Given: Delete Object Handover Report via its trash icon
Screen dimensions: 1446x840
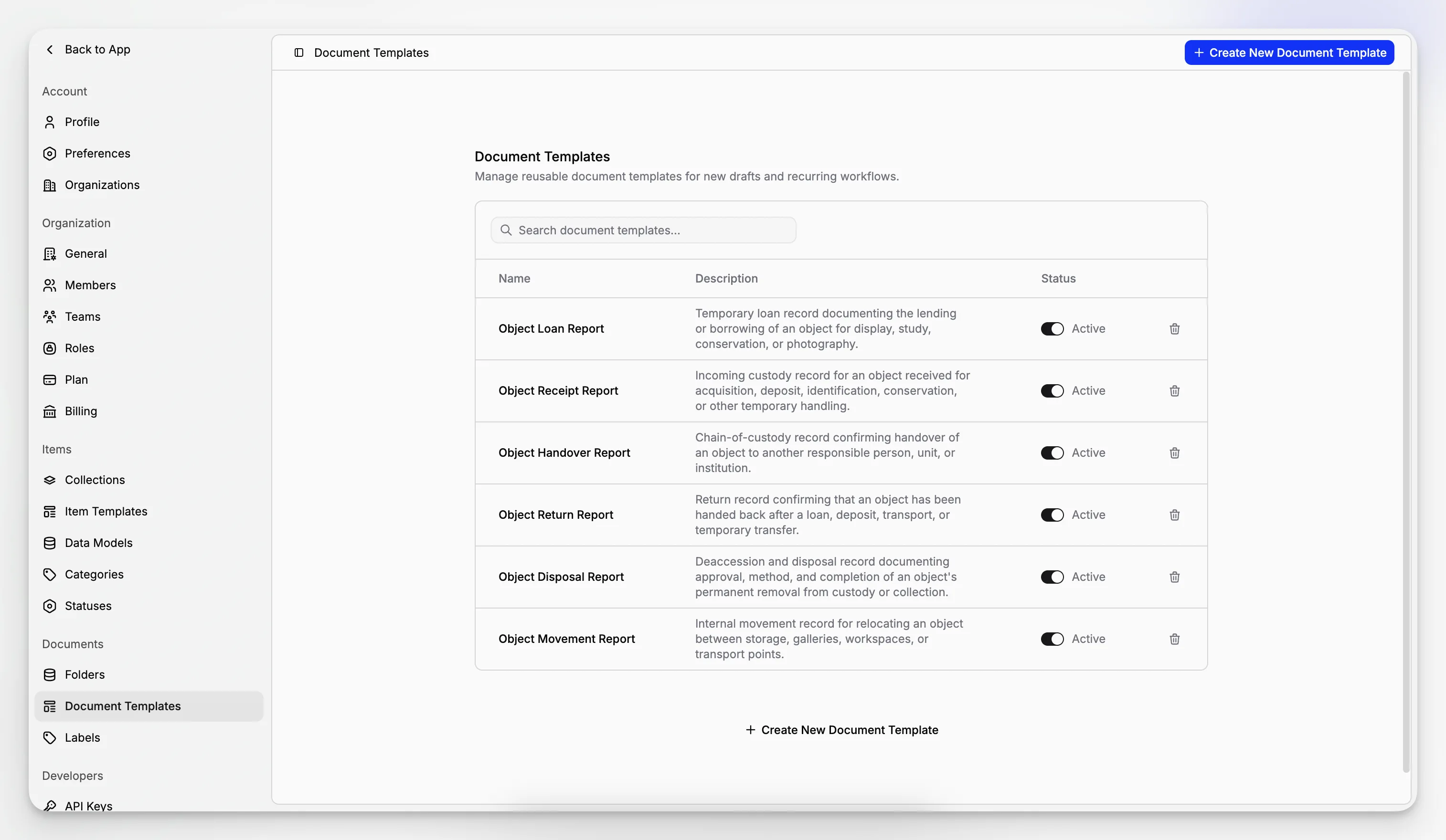Looking at the screenshot, I should 1175,453.
